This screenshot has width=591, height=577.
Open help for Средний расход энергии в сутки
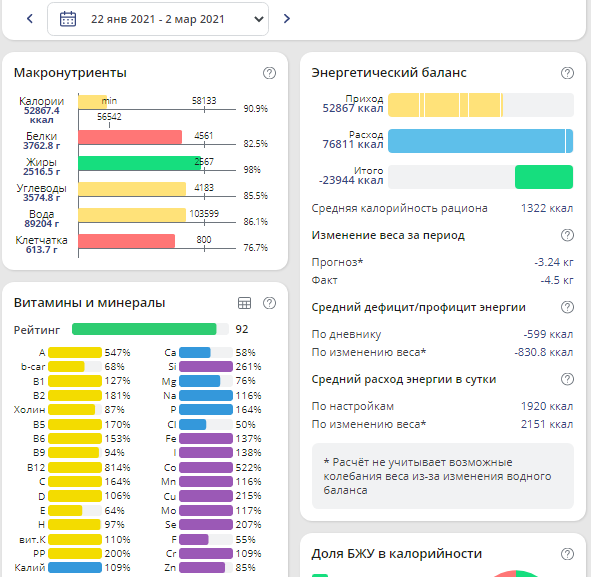(x=567, y=379)
